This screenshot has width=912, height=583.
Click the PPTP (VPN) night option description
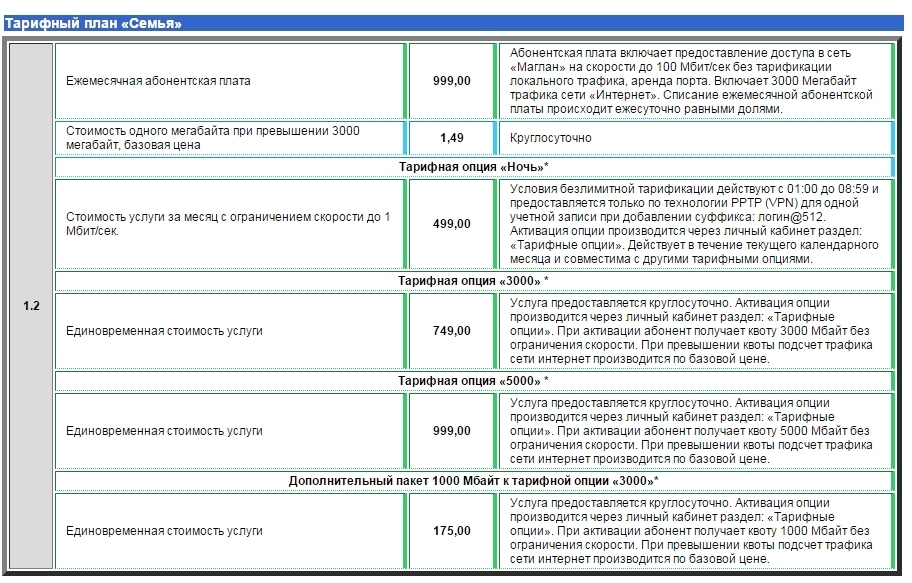[x=692, y=224]
